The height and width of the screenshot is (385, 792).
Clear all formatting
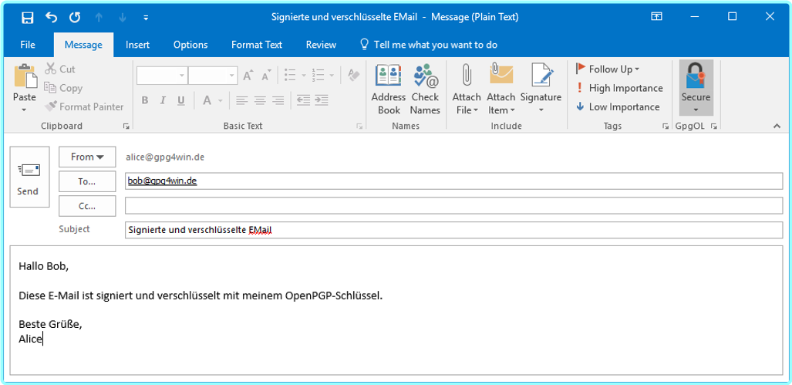[354, 75]
